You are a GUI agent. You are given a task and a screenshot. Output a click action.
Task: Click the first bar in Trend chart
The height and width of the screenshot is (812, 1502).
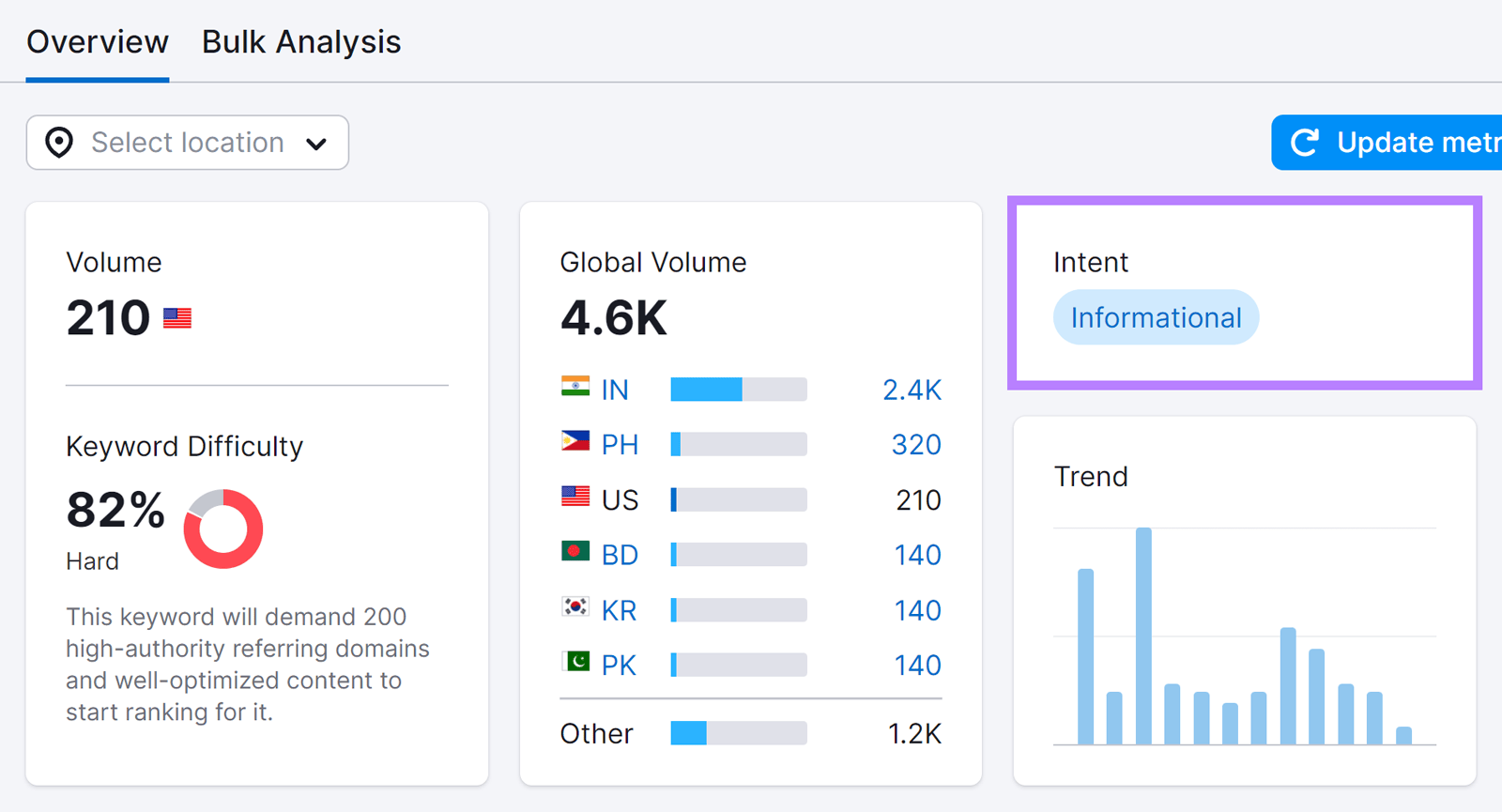point(1086,656)
